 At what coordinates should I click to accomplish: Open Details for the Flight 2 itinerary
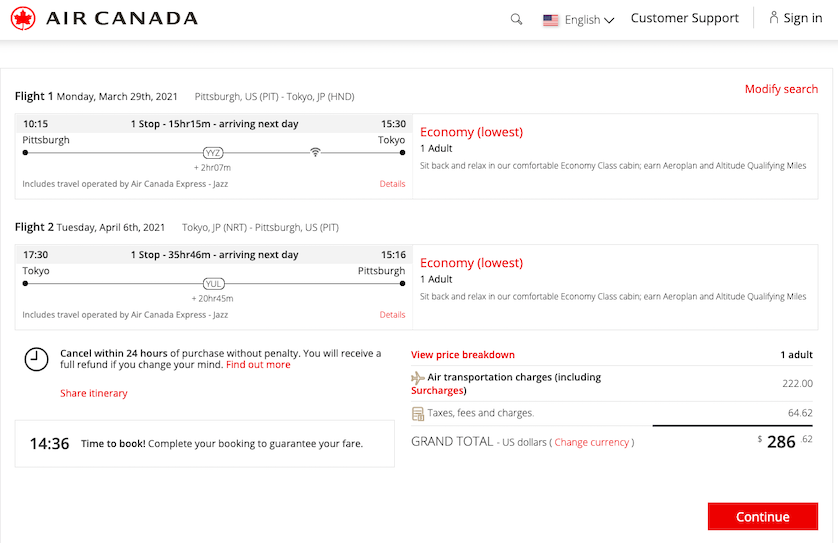tap(392, 315)
